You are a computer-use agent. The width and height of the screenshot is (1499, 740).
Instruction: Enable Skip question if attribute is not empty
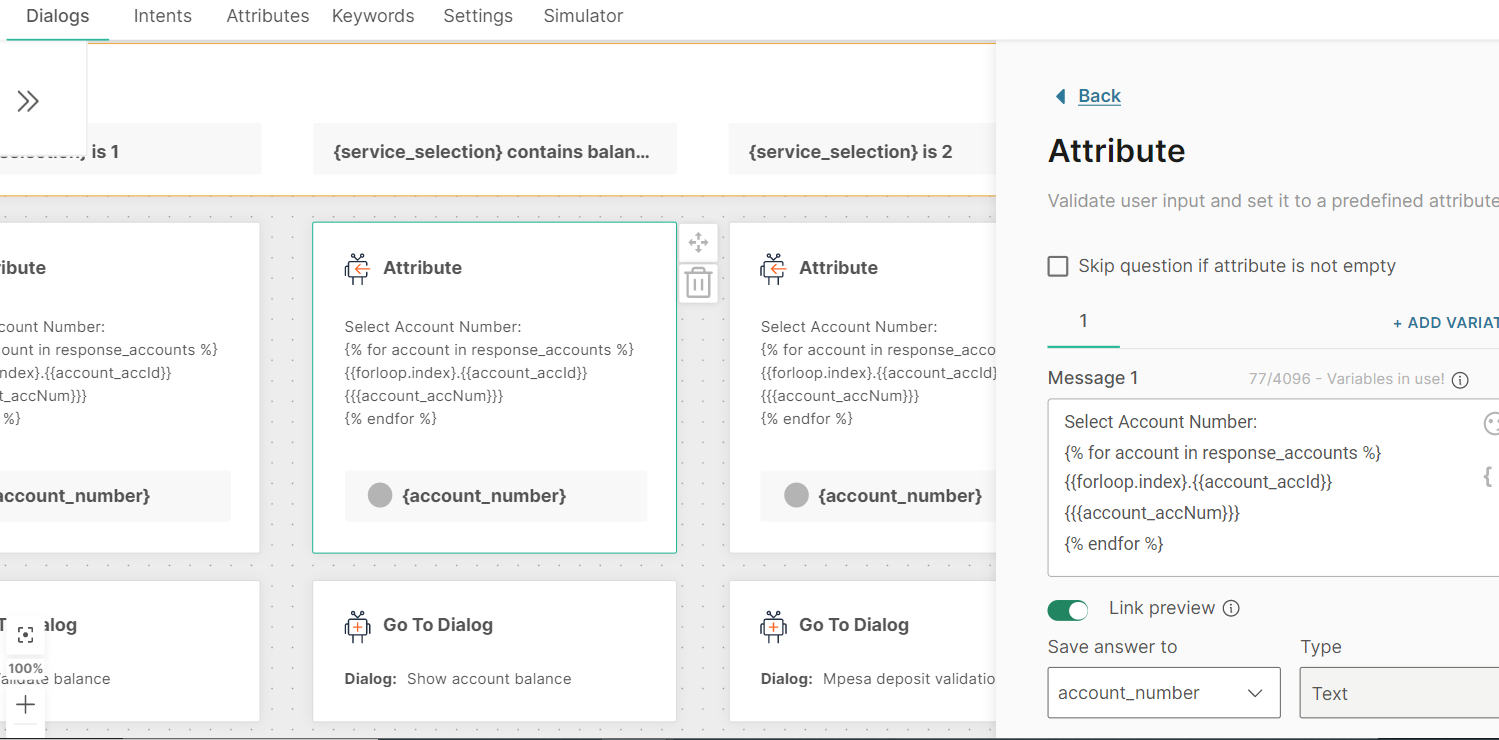pyautogui.click(x=1058, y=266)
